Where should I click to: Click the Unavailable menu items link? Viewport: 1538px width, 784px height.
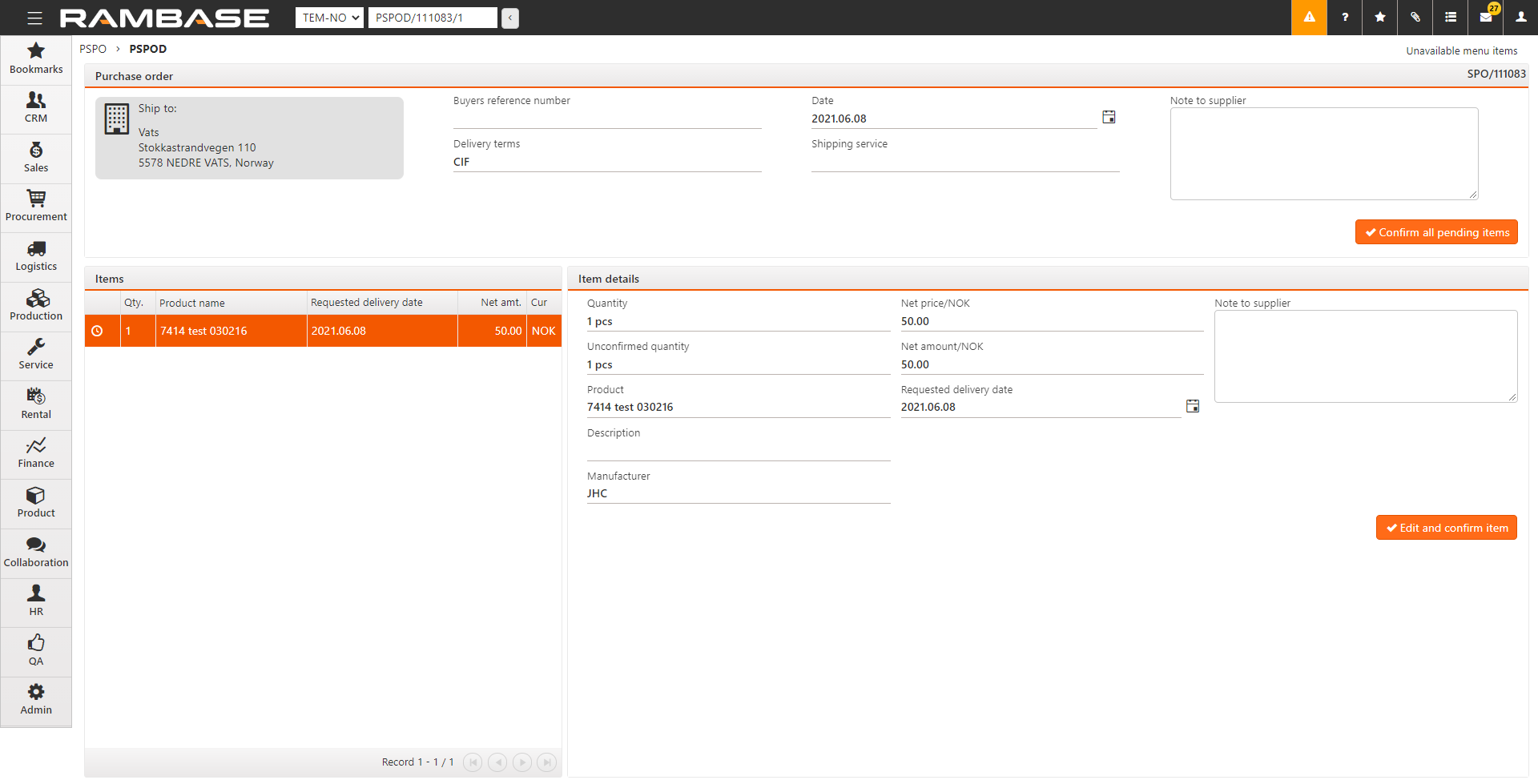1461,50
